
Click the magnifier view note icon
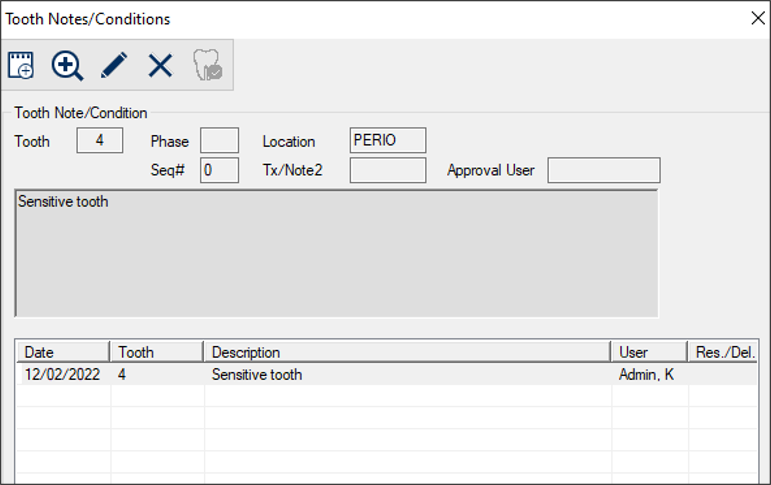[67, 66]
